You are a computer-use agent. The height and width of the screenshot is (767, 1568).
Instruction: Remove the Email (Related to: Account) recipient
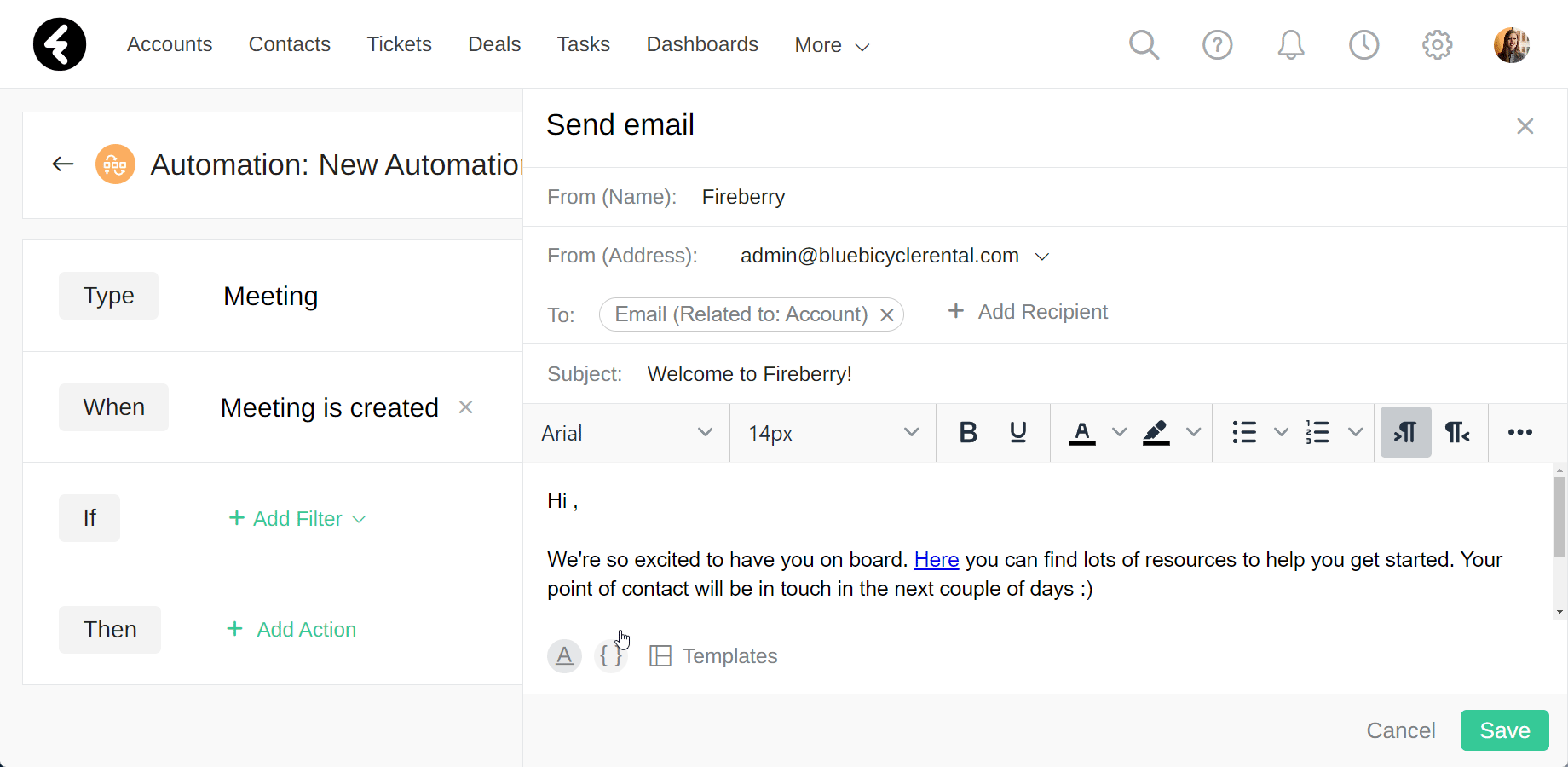tap(886, 315)
